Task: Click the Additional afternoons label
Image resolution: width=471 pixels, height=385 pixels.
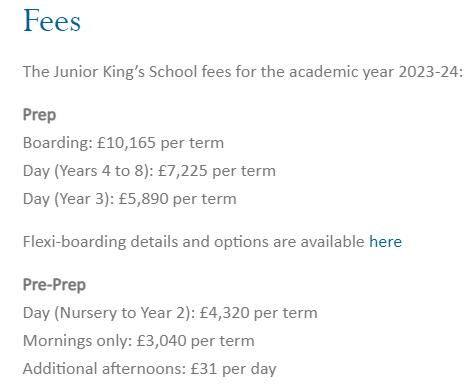Action: (x=104, y=369)
